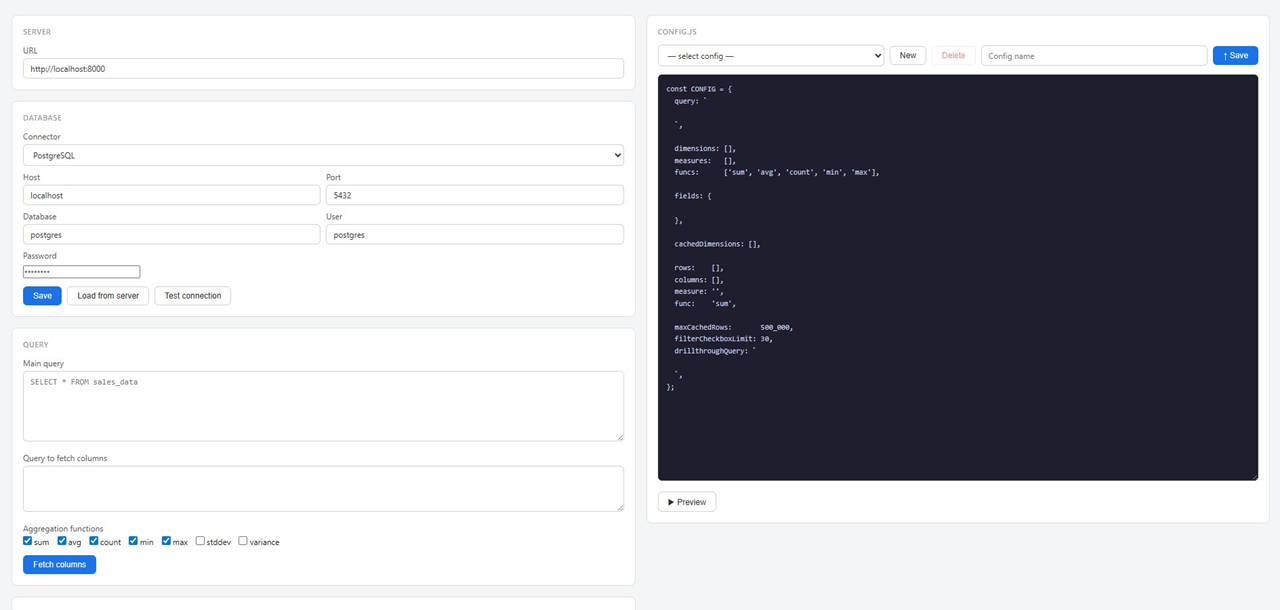Viewport: 1280px width, 610px height.
Task: Save the database settings
Action: pyautogui.click(x=42, y=296)
